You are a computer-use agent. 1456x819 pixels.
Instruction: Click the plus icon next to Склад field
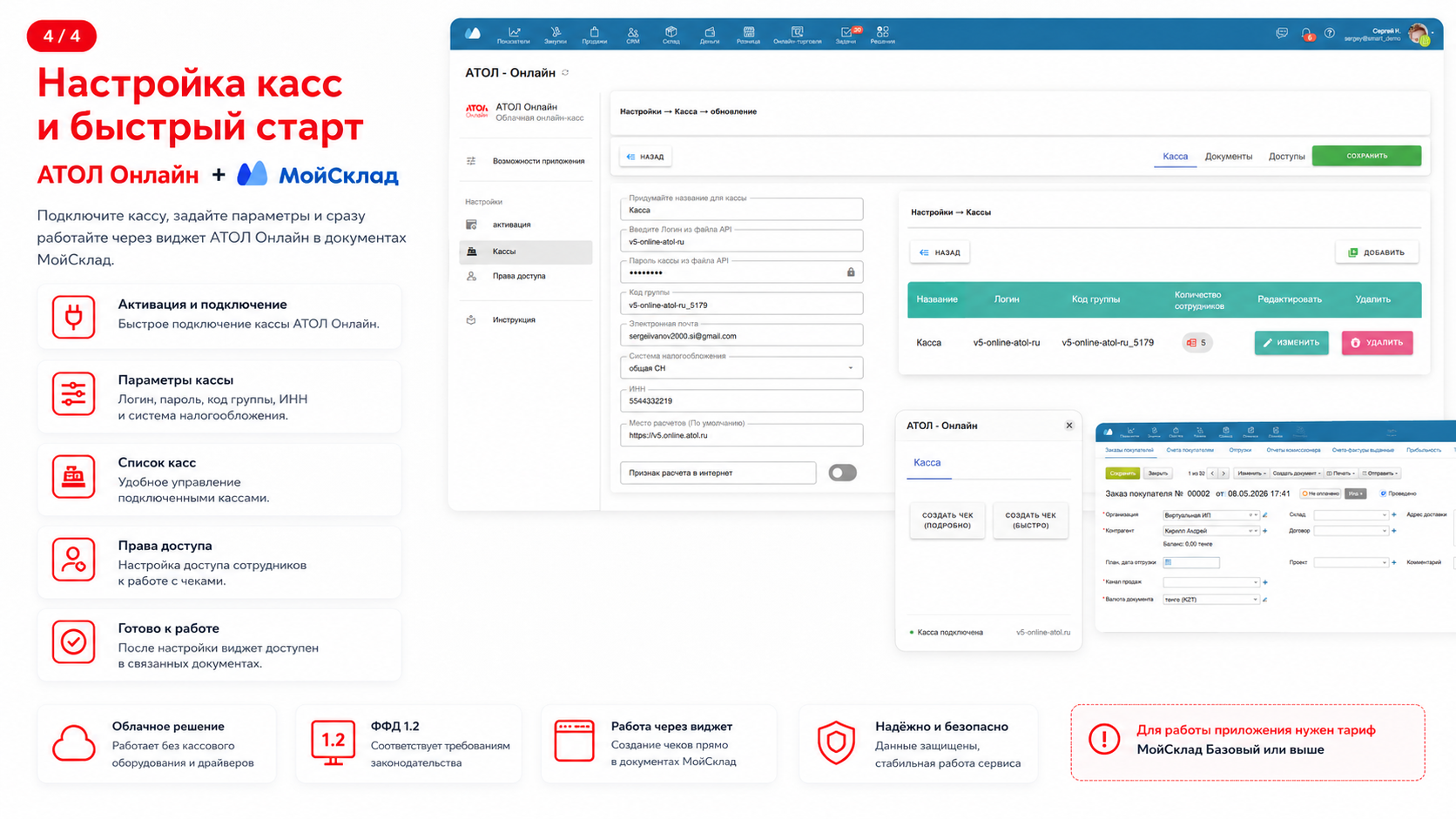coord(1394,515)
